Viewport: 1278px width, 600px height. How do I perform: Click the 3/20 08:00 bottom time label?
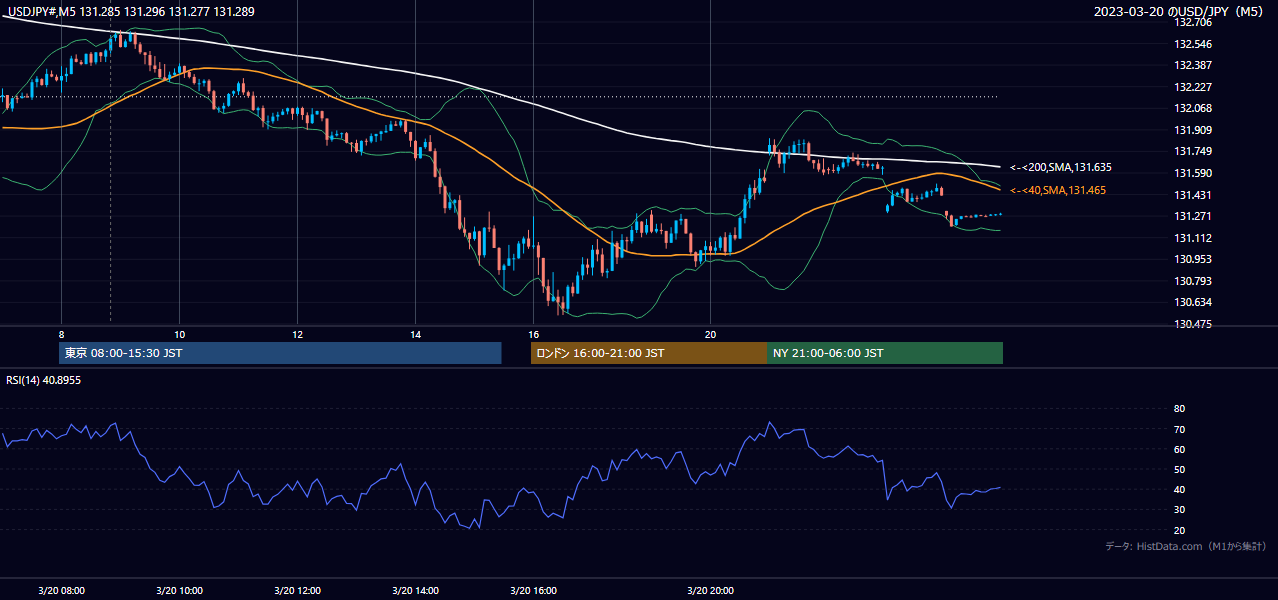62,590
